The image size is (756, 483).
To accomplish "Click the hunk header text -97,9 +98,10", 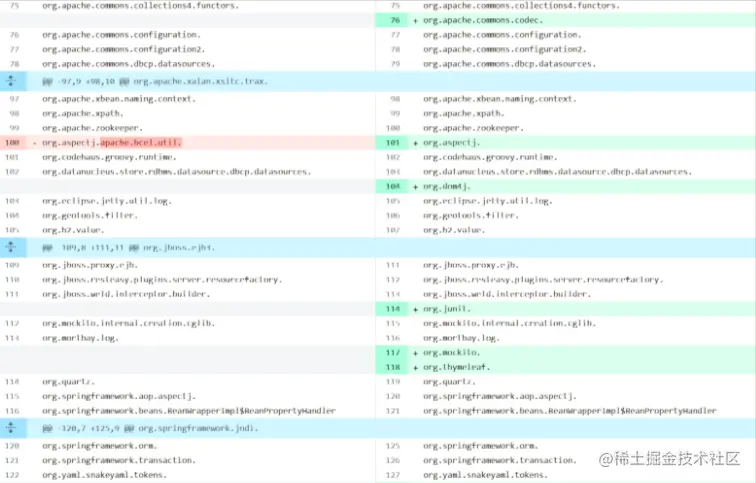I will tap(86, 81).
